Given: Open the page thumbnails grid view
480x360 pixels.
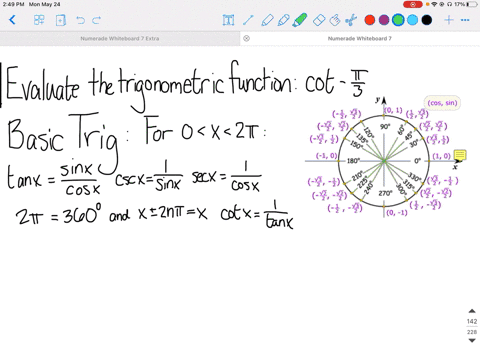Looking at the screenshot, I should tap(39, 20).
